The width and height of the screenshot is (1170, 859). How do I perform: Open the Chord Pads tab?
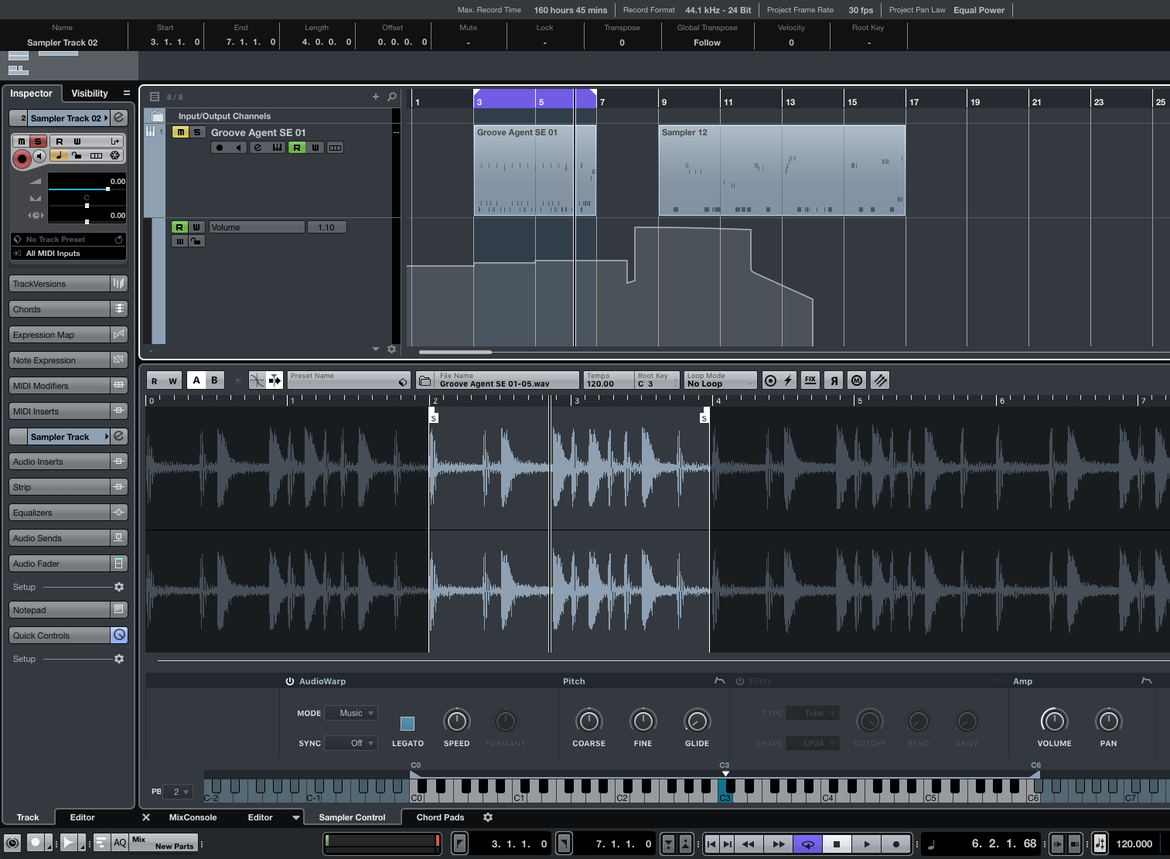click(x=440, y=817)
